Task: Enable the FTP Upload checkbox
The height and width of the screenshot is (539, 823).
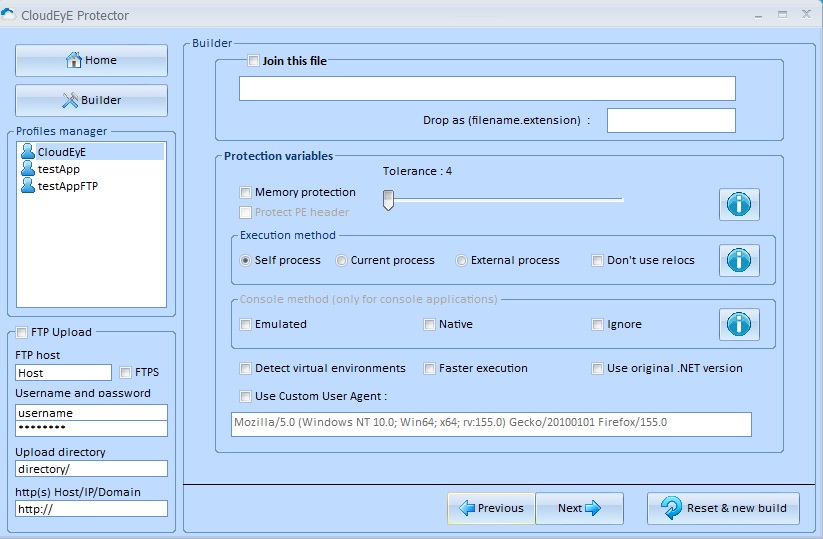Action: pyautogui.click(x=22, y=332)
